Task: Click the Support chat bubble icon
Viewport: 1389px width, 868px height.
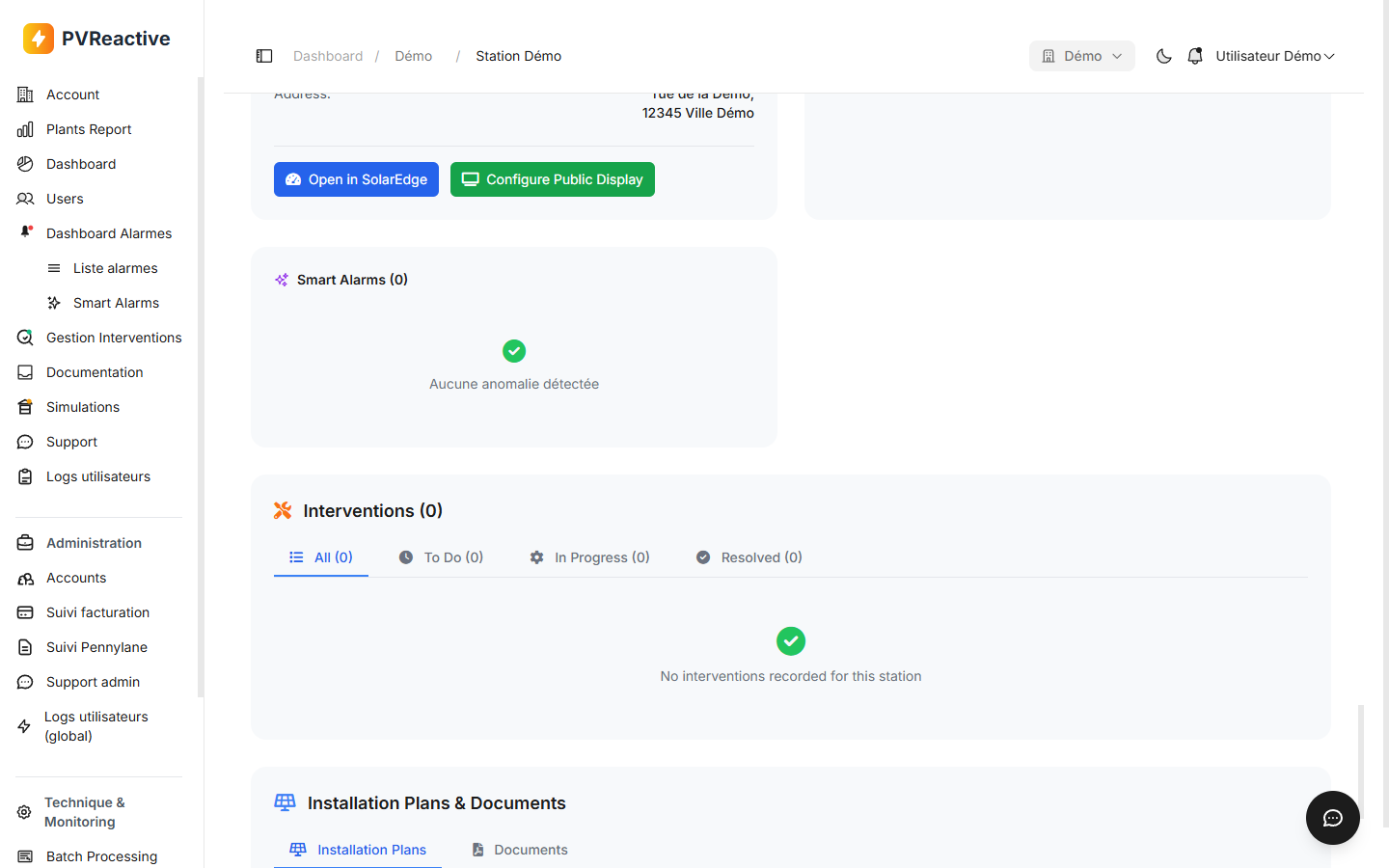Action: pos(25,442)
